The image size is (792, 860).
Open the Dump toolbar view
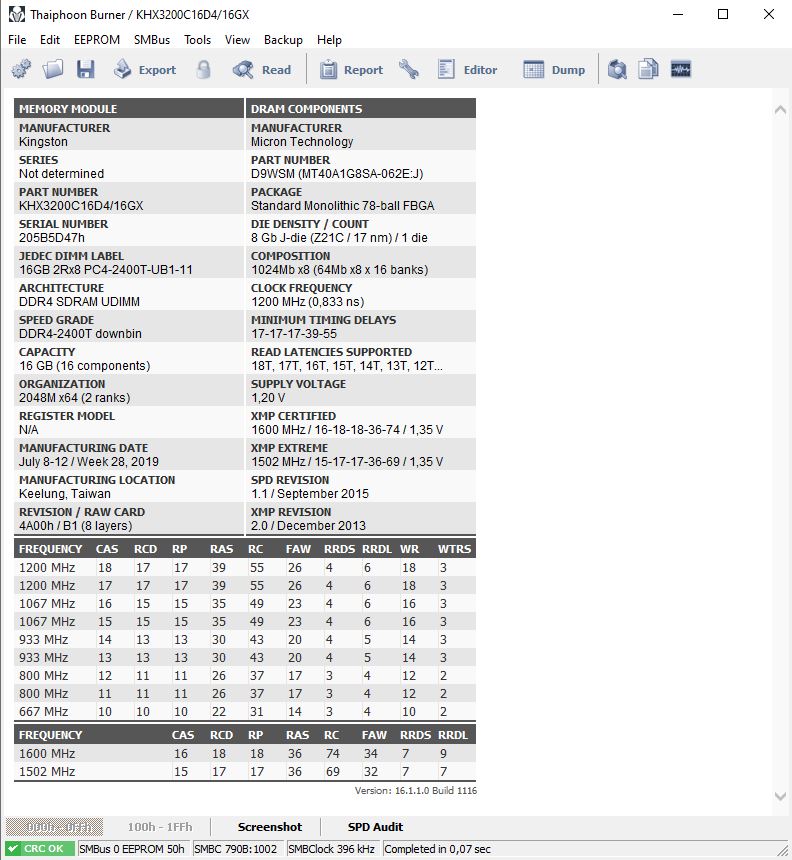554,70
